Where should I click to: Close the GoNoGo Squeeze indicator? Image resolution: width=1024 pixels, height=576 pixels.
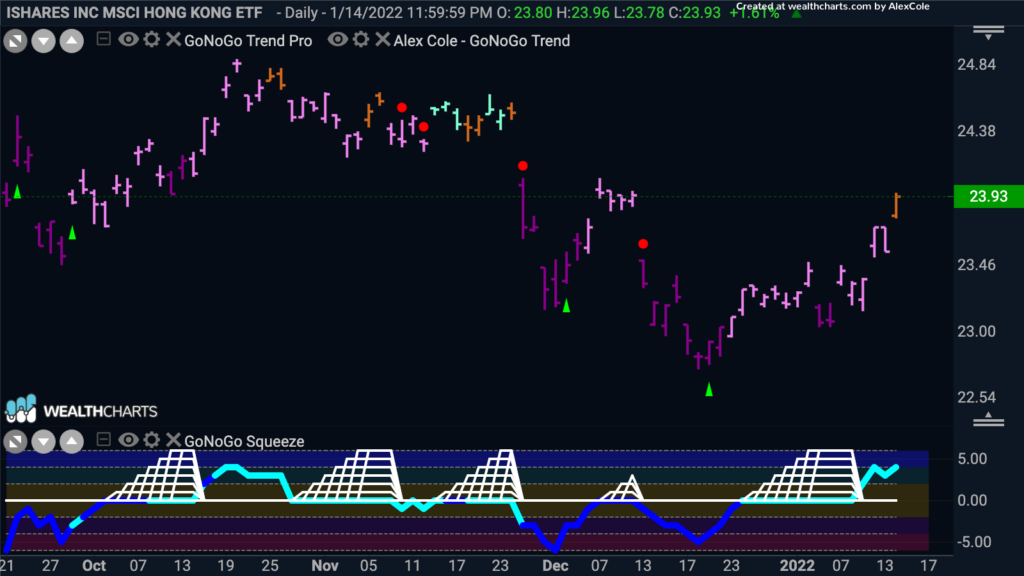tap(173, 440)
